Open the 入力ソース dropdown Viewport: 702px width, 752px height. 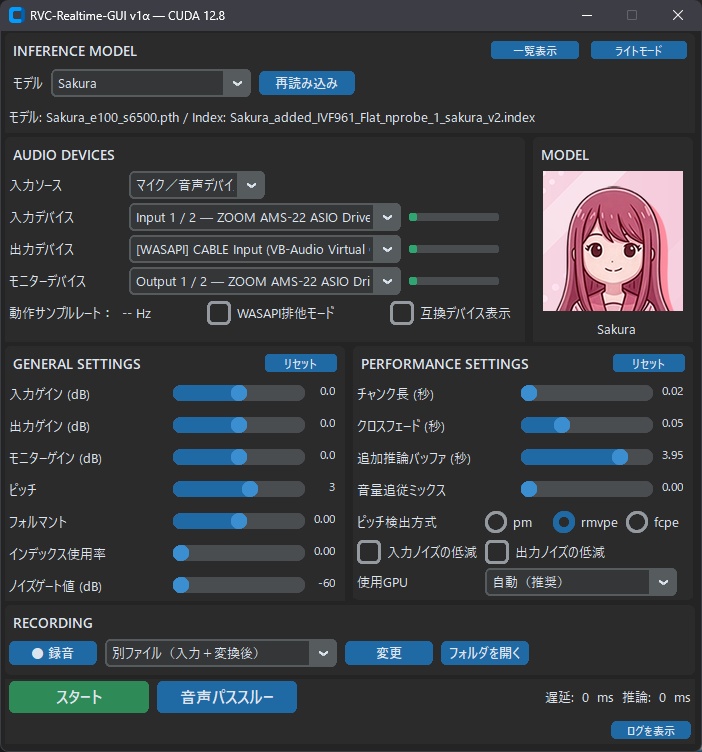tap(197, 185)
